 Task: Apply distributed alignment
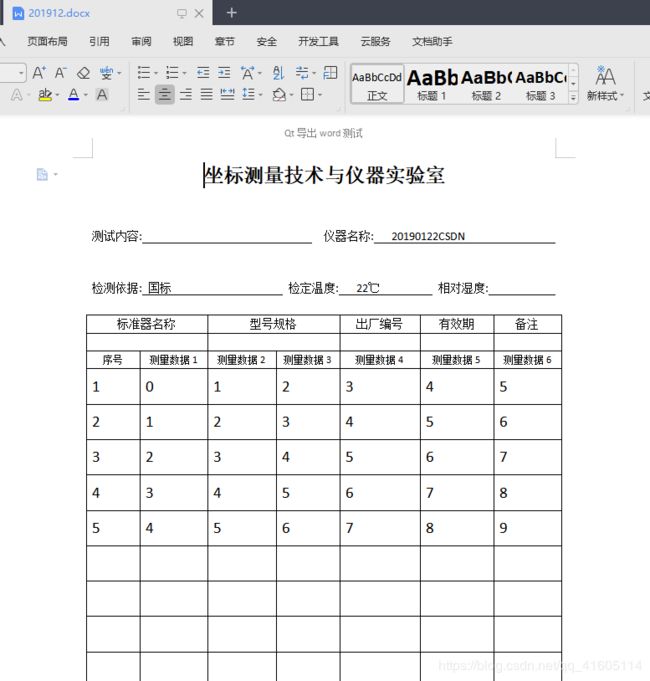227,94
